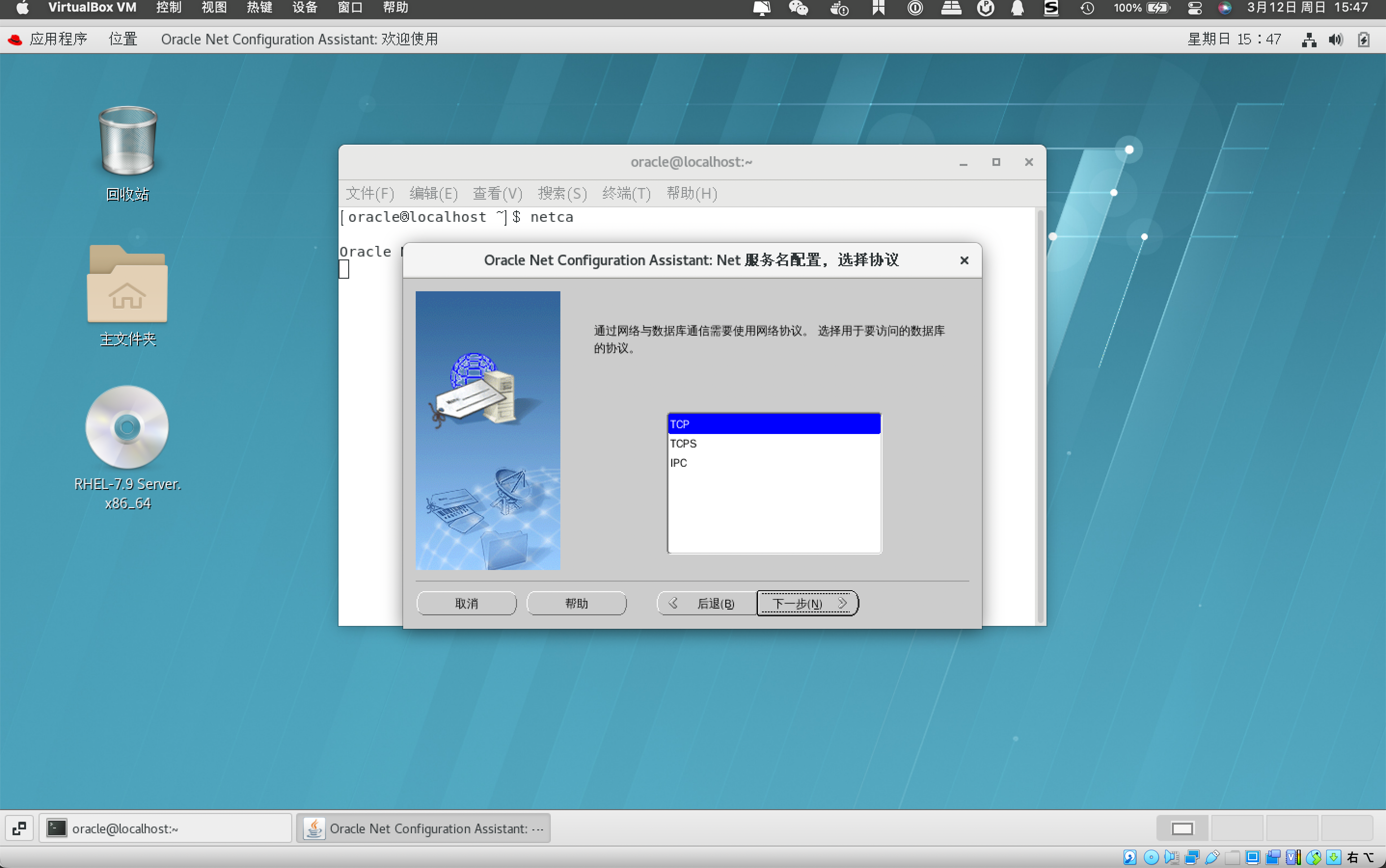Open VirtualBox 设备 menu
The image size is (1386, 868).
click(305, 7)
